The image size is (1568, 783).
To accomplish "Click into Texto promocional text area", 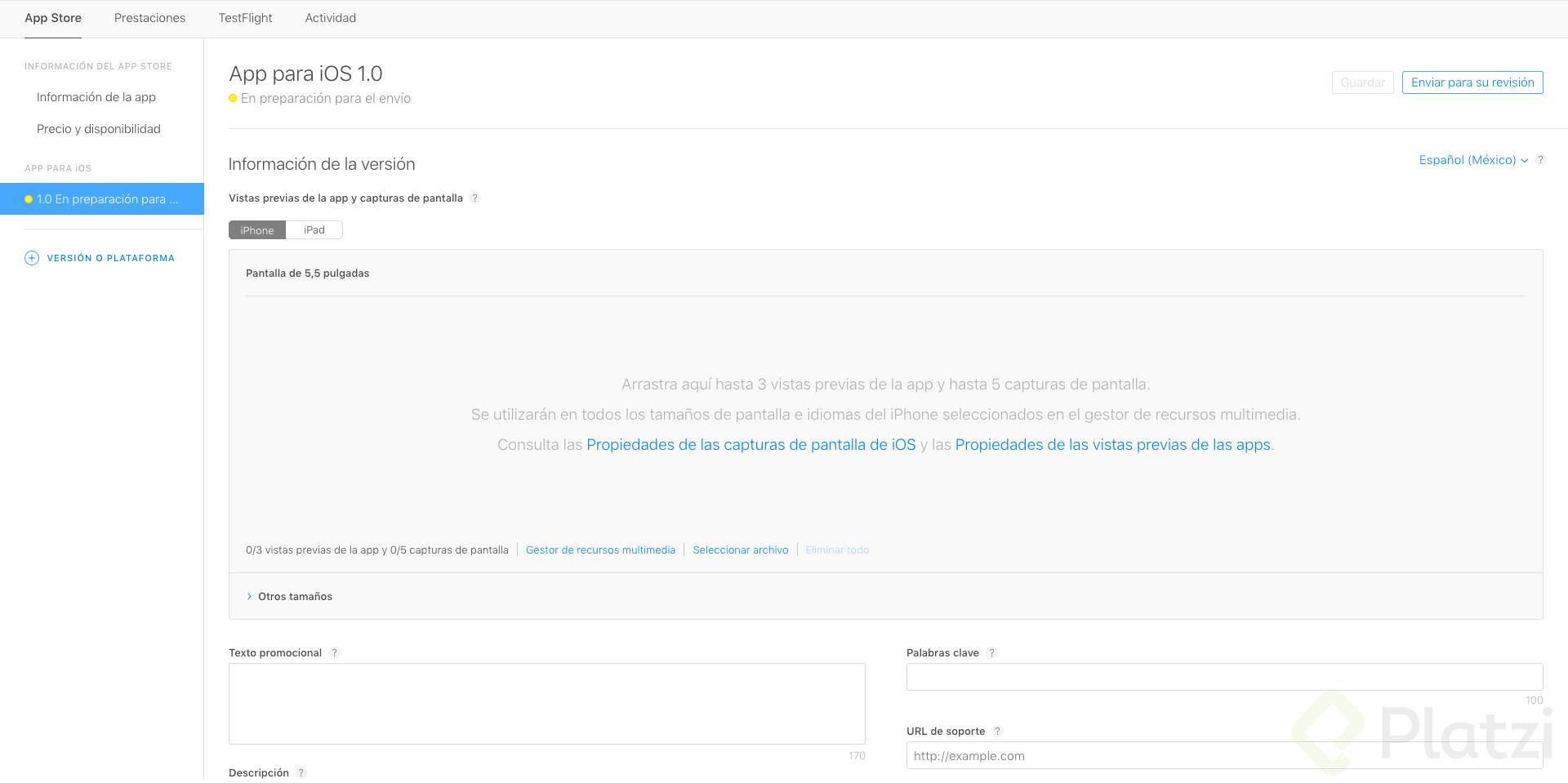I will pos(547,704).
